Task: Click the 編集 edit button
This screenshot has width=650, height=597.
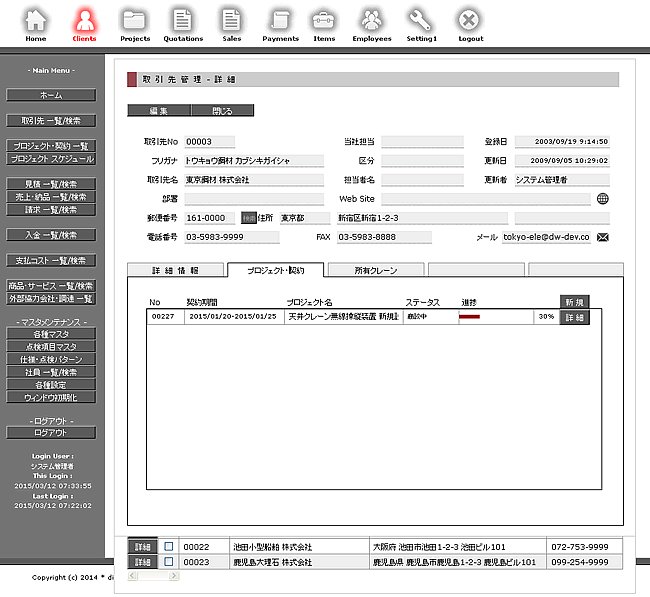Action: pos(159,111)
